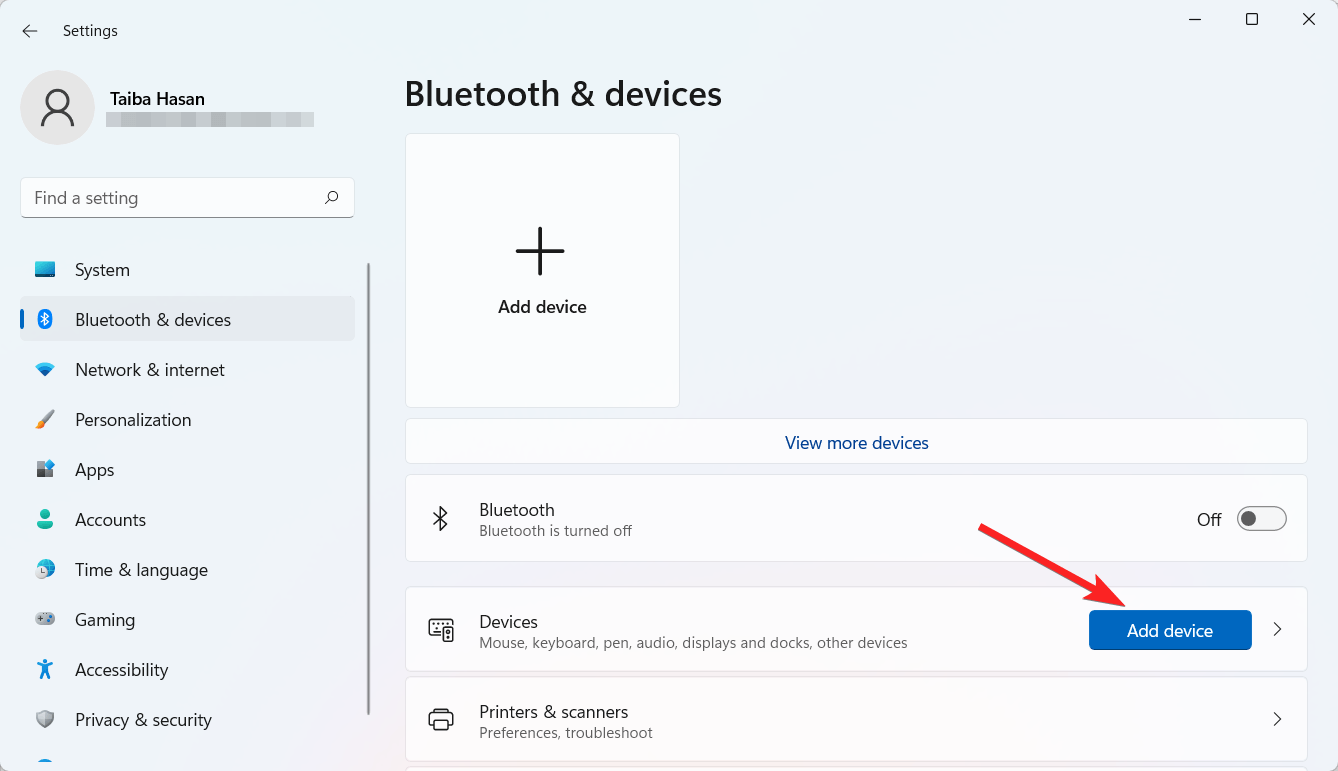Click the System monitor icon

[x=45, y=270]
